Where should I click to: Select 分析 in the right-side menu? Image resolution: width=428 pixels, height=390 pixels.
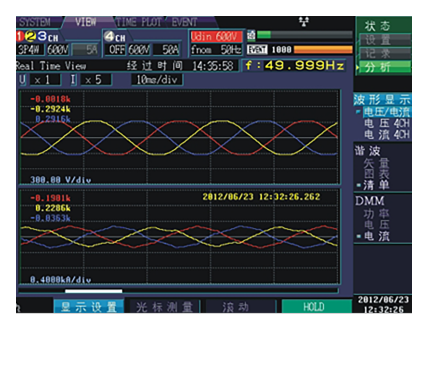point(384,68)
